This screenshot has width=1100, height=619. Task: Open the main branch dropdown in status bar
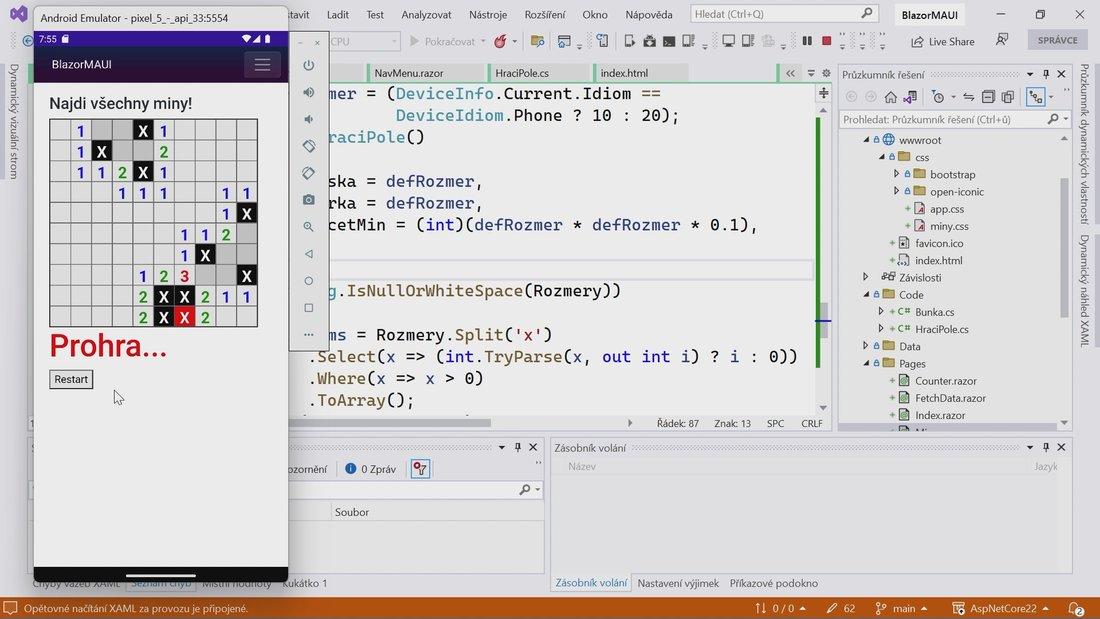coord(902,608)
